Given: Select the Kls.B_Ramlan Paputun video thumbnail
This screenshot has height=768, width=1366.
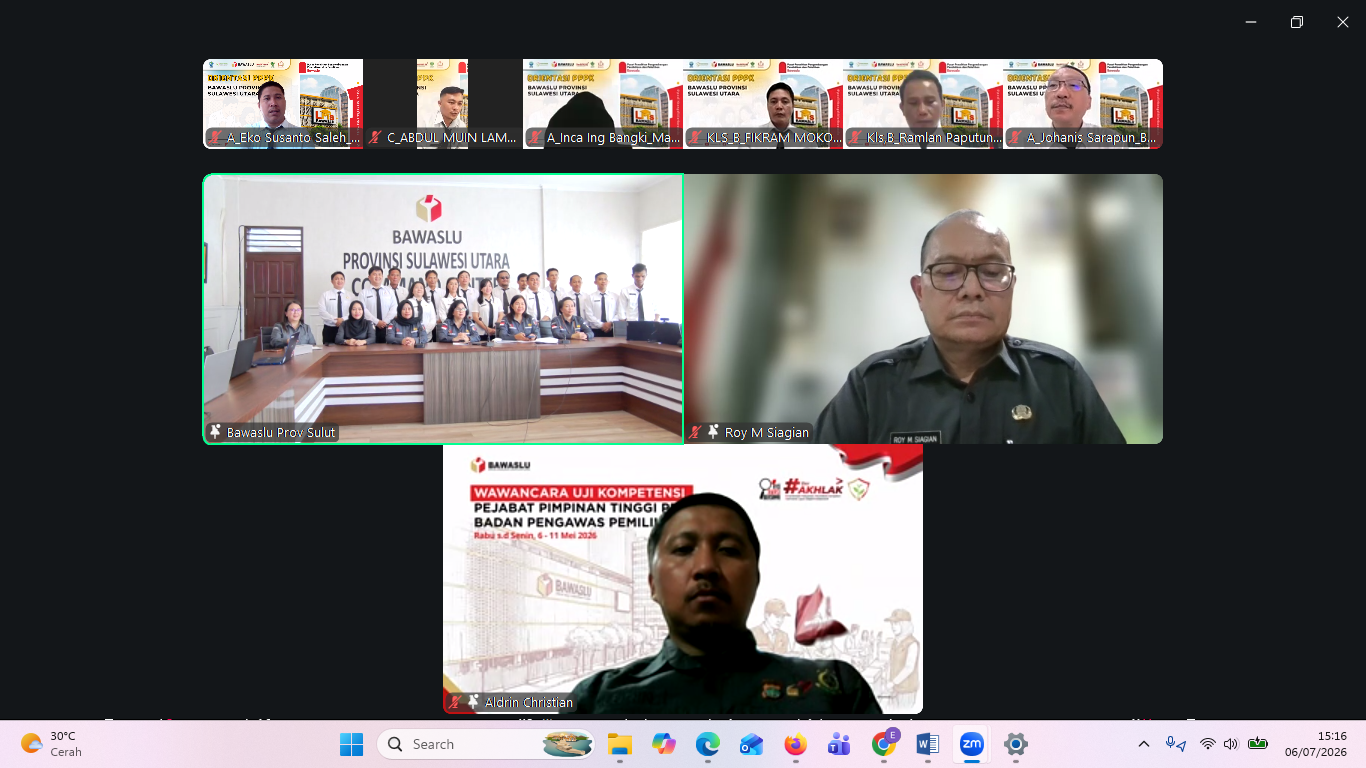Looking at the screenshot, I should (x=923, y=104).
